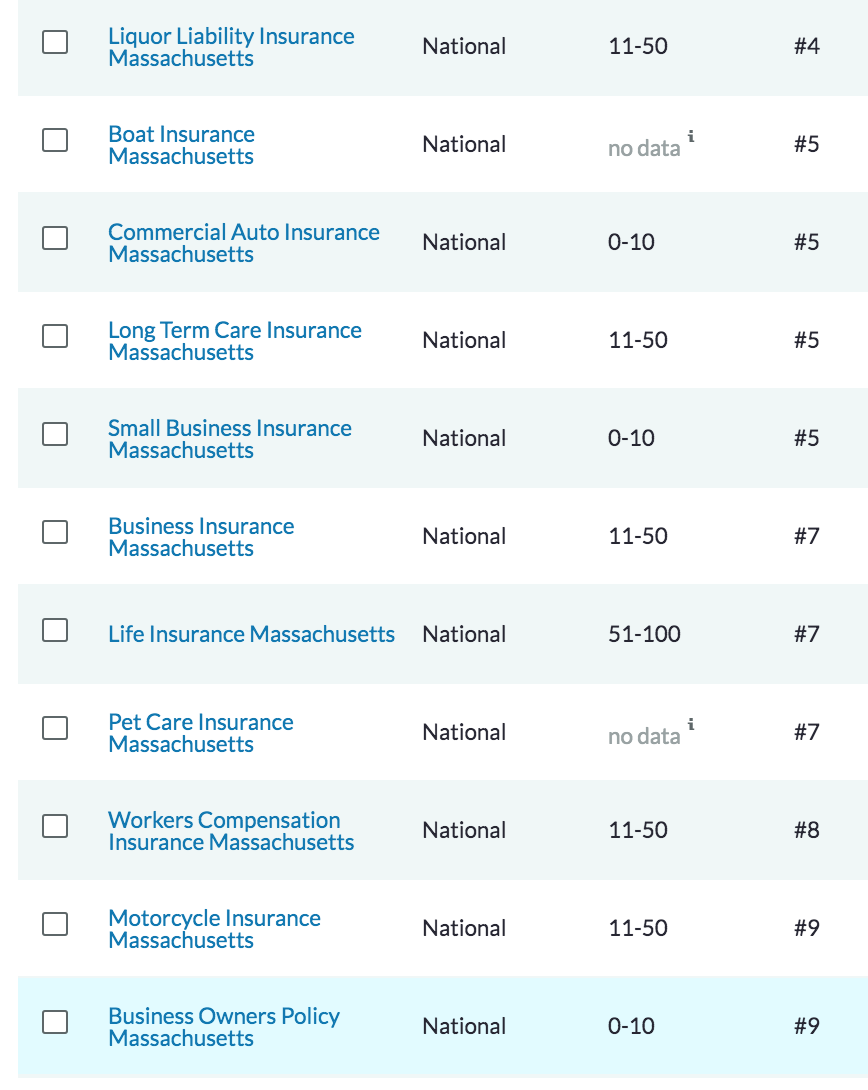The height and width of the screenshot is (1090, 868).
Task: Tick the Business Owners Policy checkbox
Action: pyautogui.click(x=55, y=1022)
